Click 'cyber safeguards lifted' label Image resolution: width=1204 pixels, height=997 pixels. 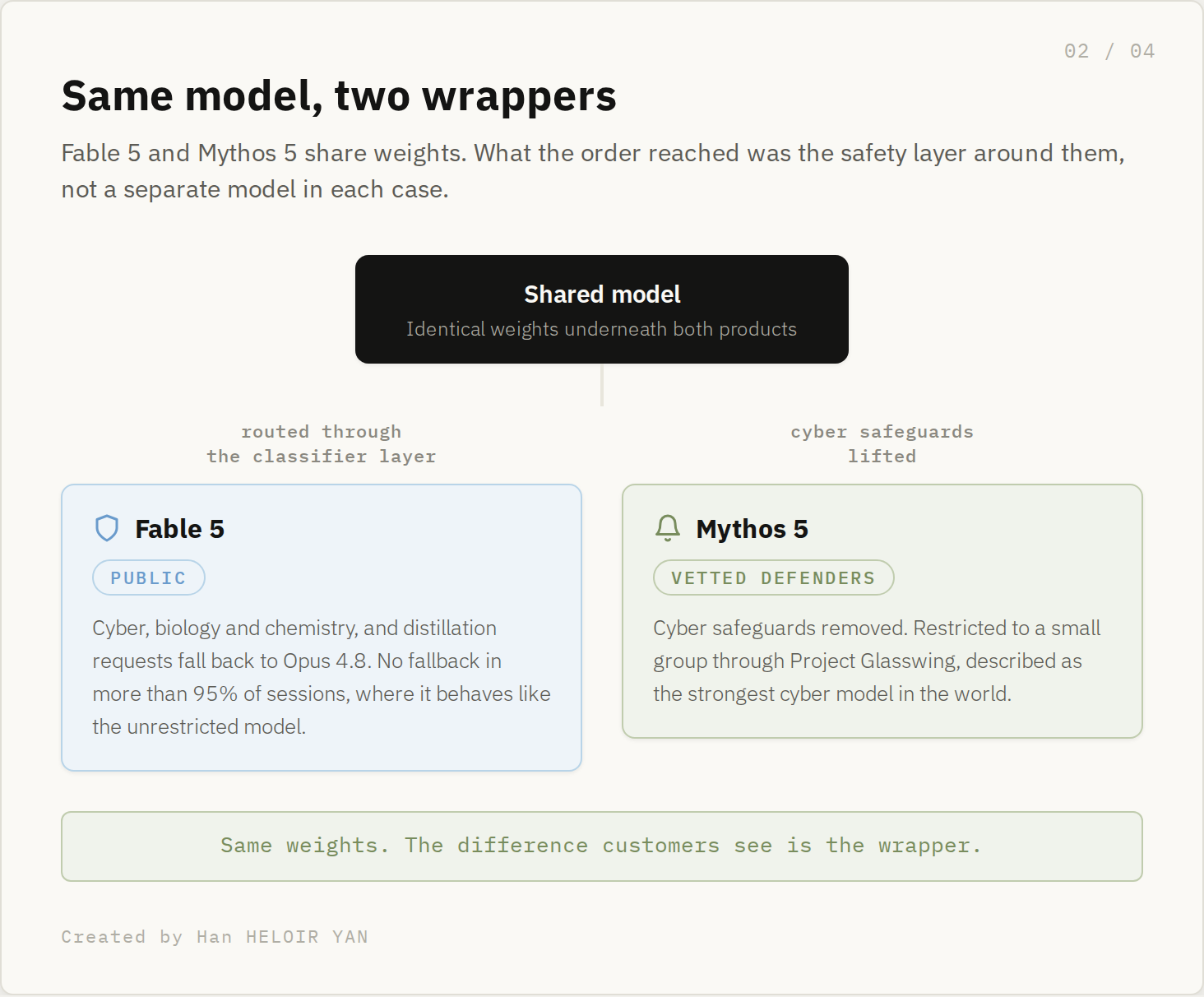coord(882,444)
